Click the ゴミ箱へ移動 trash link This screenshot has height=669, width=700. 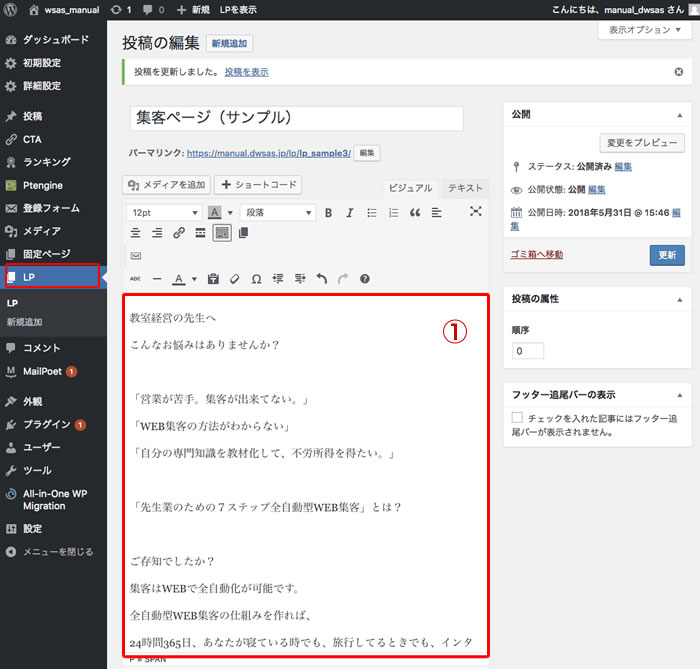point(536,255)
